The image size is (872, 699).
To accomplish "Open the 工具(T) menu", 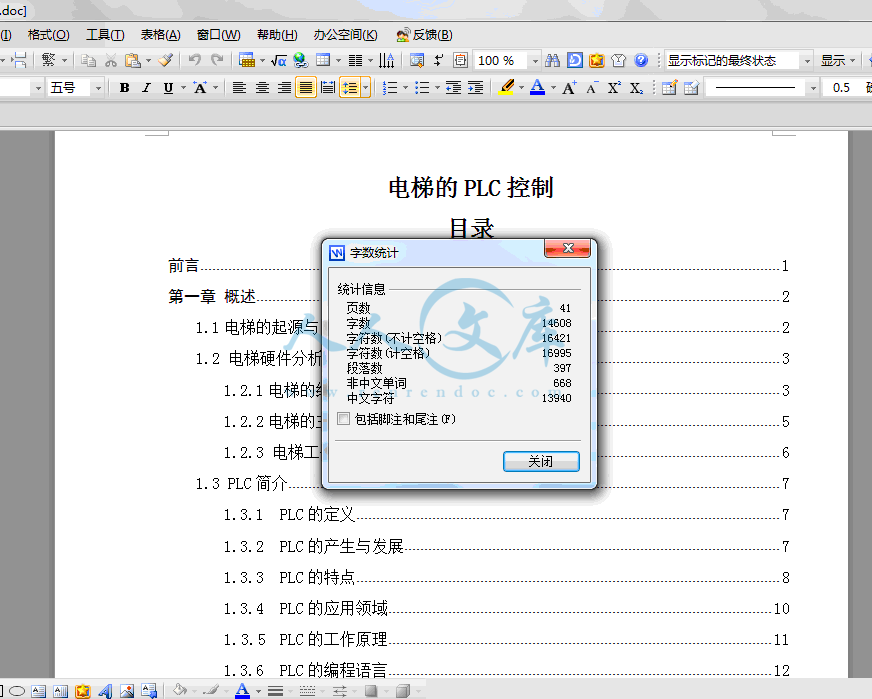I will pos(105,34).
